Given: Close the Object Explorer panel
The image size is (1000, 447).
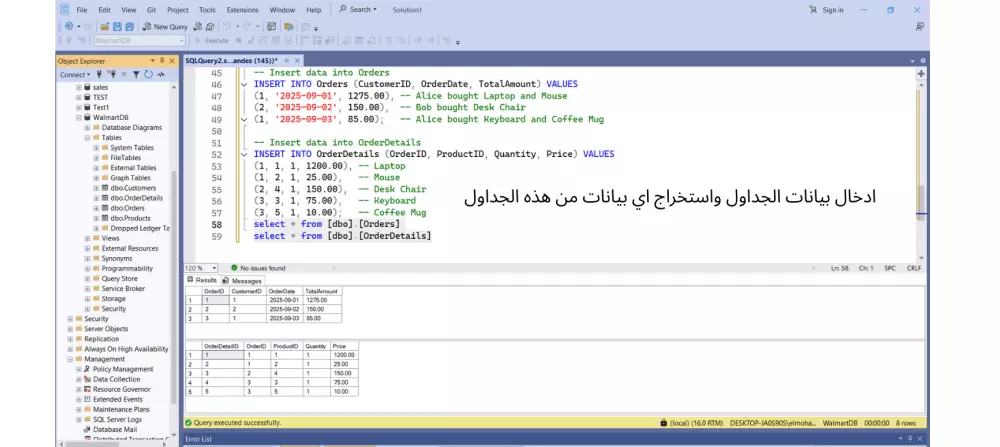Looking at the screenshot, I should coord(172,61).
